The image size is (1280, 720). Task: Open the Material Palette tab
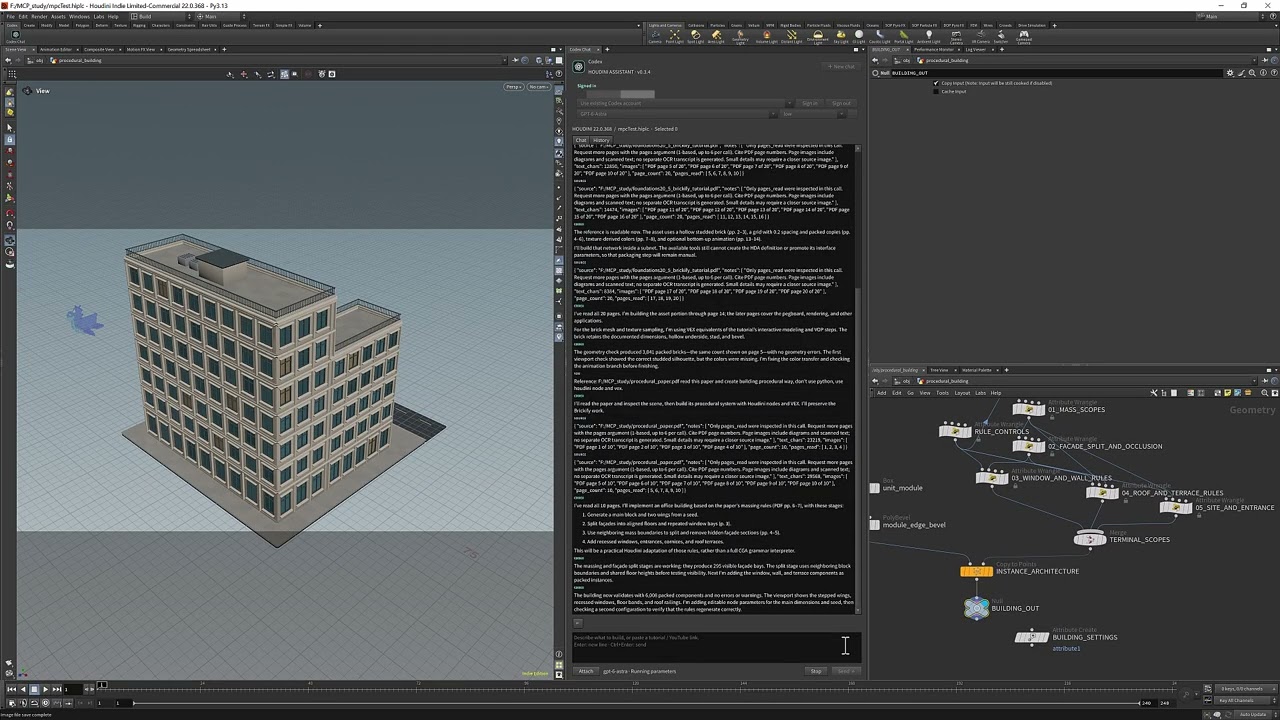(x=977, y=370)
